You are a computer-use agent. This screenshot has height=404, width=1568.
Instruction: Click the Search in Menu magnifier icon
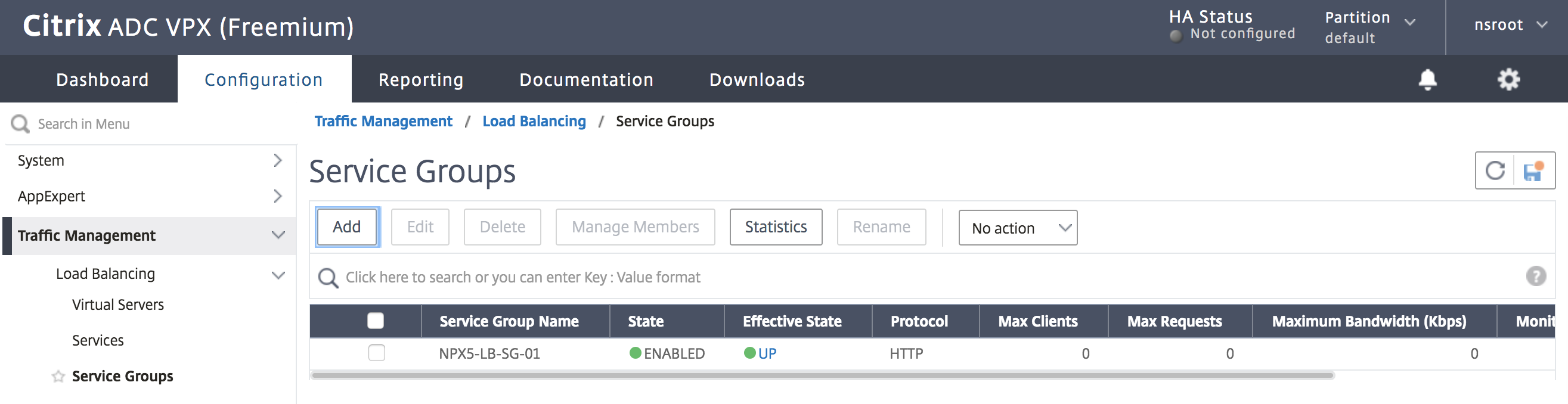click(x=20, y=124)
